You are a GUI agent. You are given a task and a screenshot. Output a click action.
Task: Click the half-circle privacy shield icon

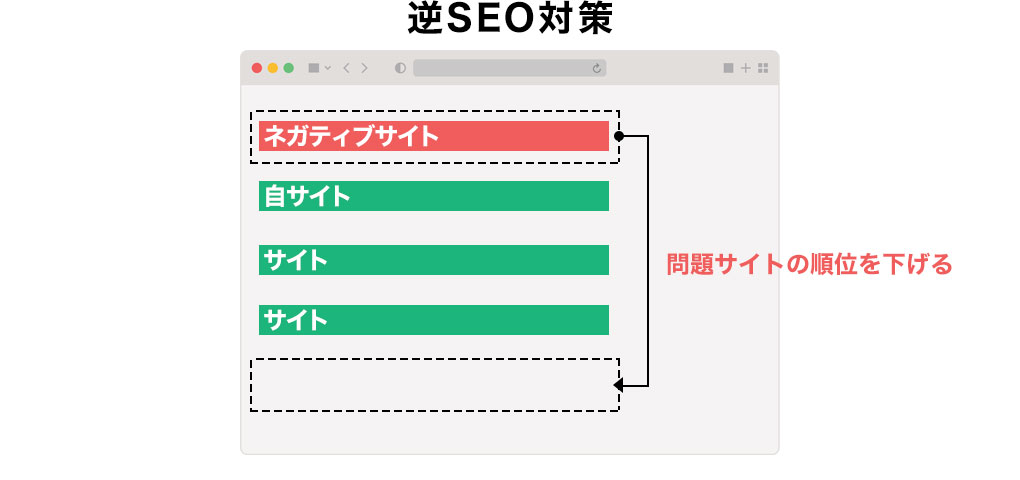tap(401, 68)
